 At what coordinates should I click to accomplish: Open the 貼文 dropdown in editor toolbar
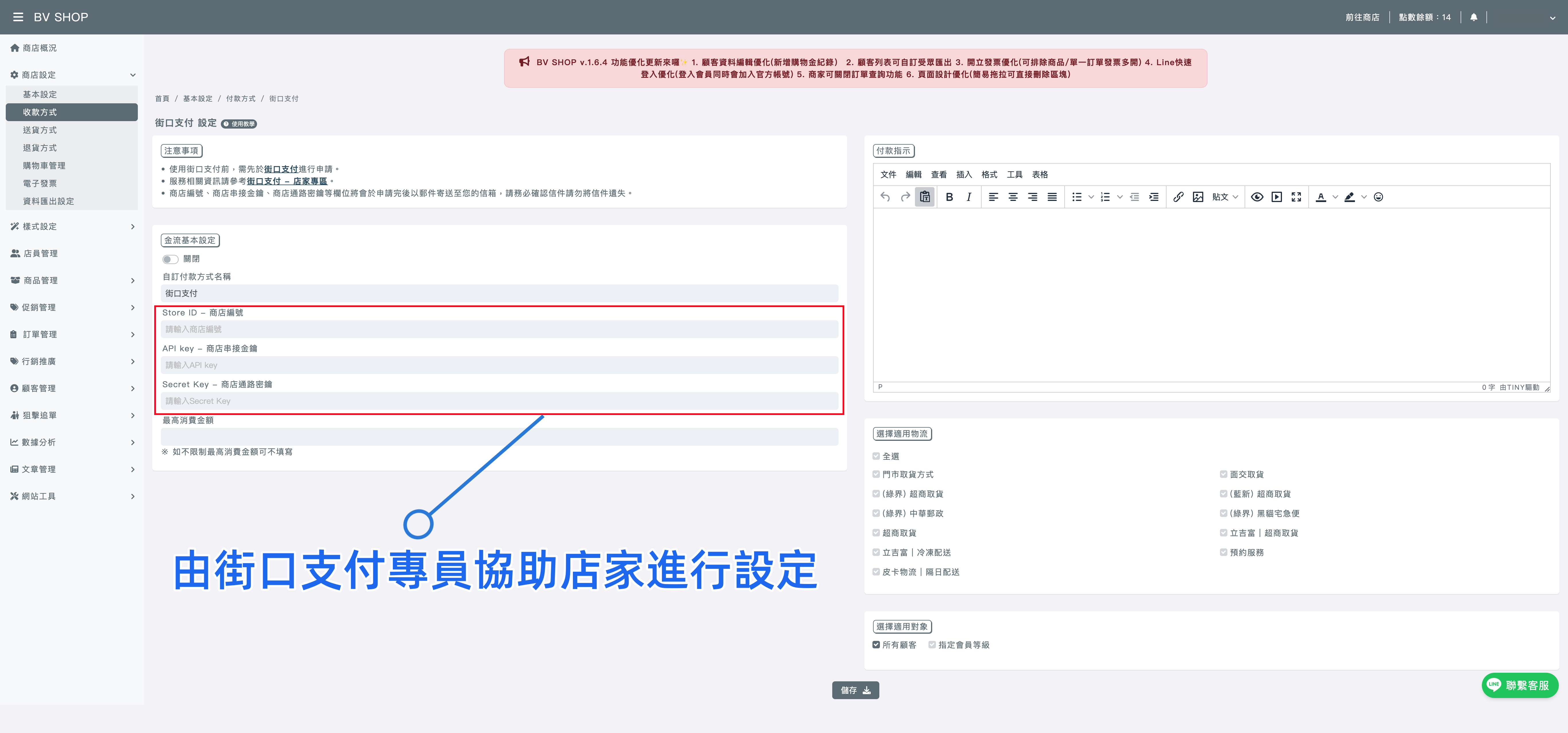pos(1225,197)
